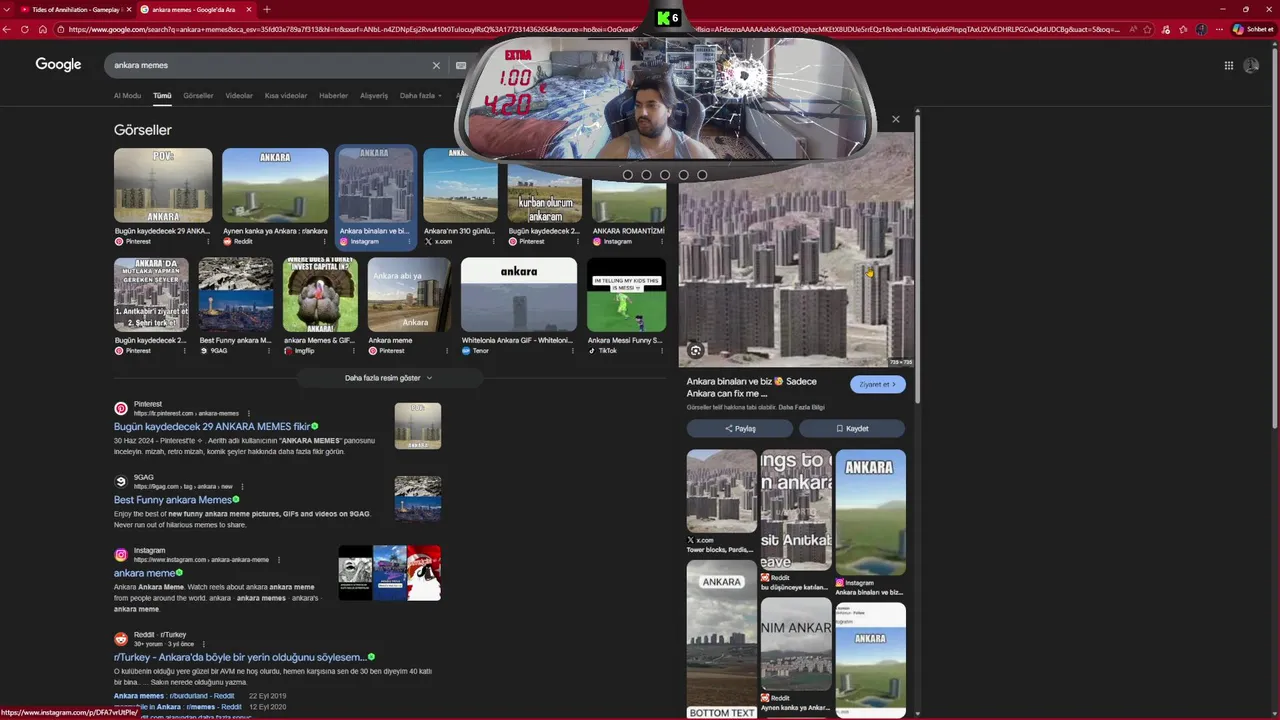Image resolution: width=1280 pixels, height=720 pixels.
Task: Click the 'Ziyaret et' button
Action: [877, 384]
